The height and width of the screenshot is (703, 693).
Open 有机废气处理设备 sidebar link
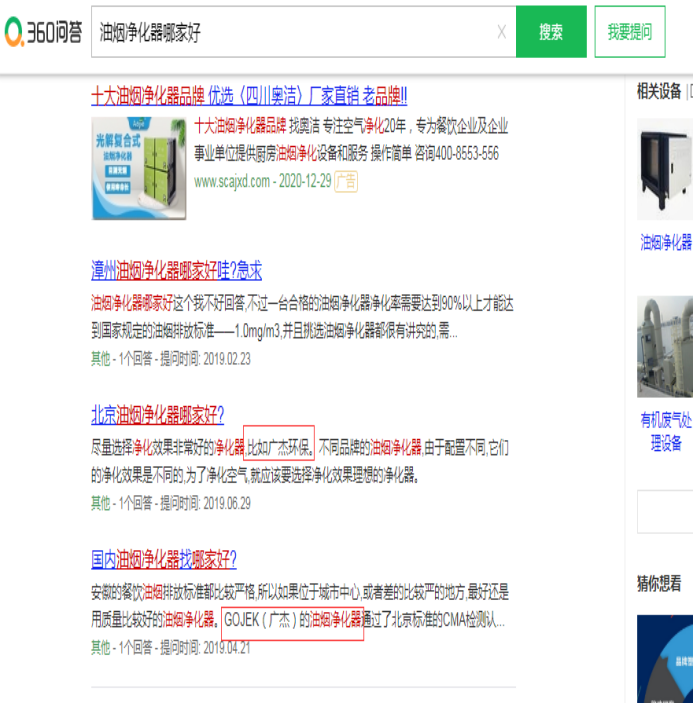(x=666, y=431)
